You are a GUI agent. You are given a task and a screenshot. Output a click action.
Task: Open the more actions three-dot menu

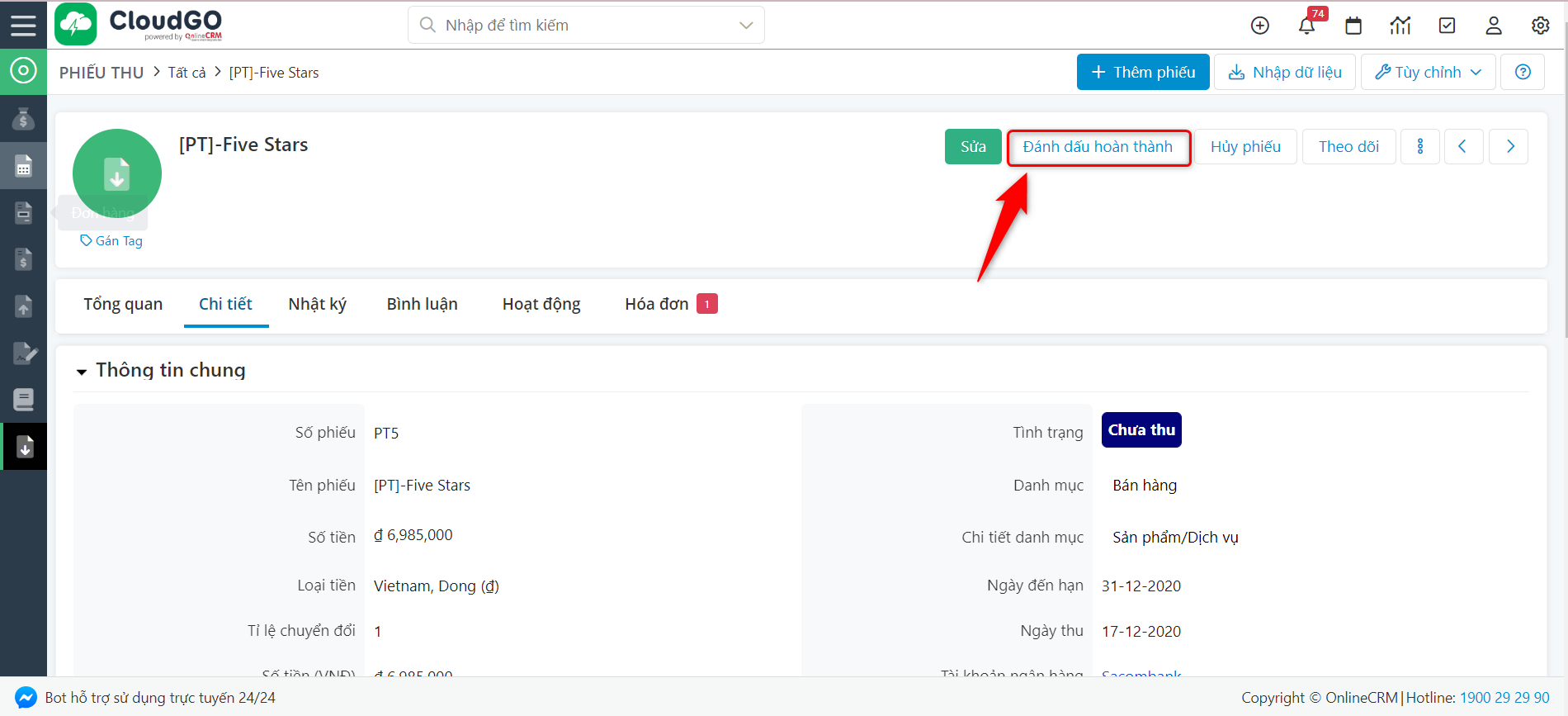1420,147
